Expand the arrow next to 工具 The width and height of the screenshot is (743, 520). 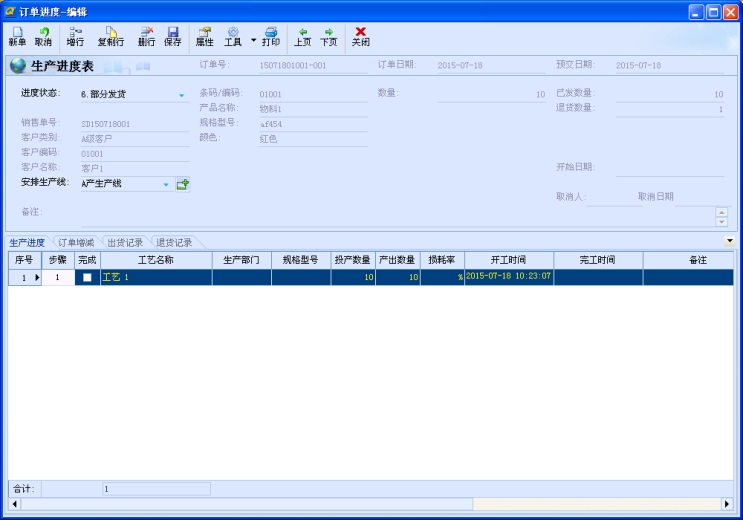254,40
